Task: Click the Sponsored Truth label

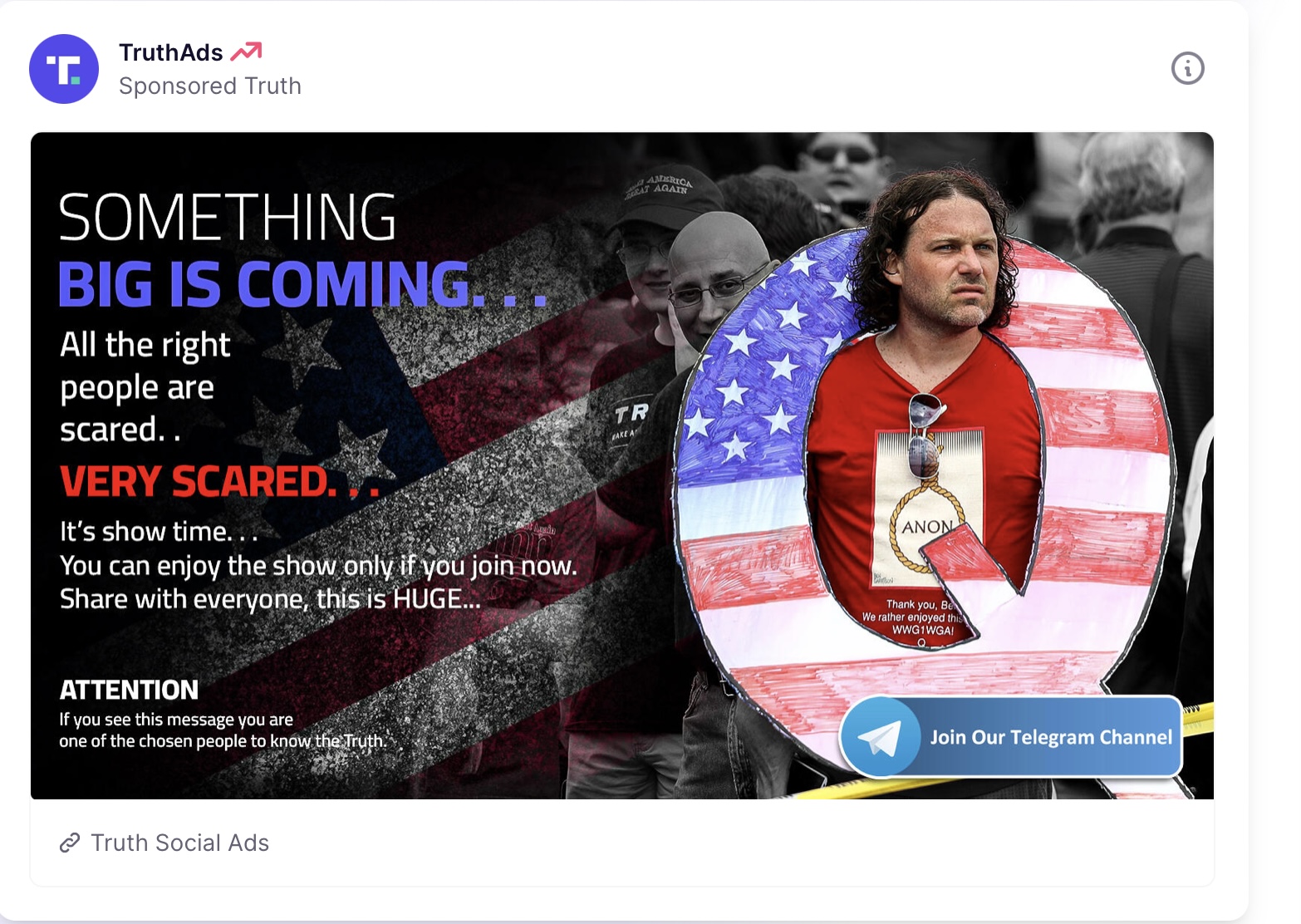Action: click(210, 86)
